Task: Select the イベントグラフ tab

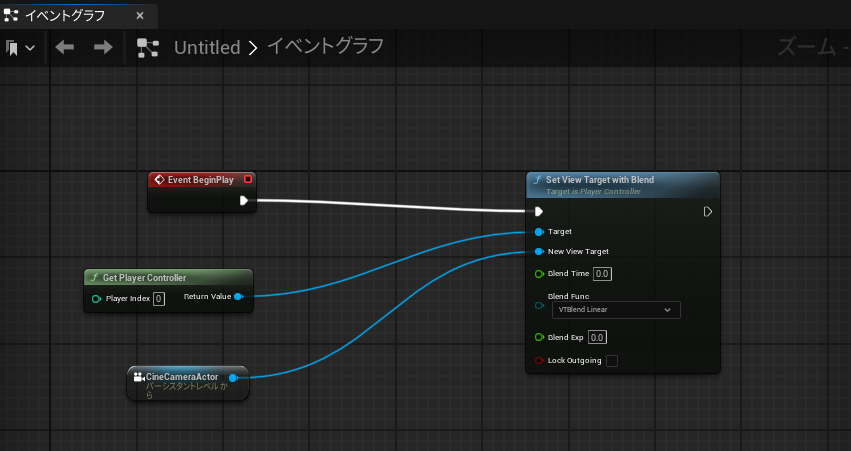Action: (64, 16)
